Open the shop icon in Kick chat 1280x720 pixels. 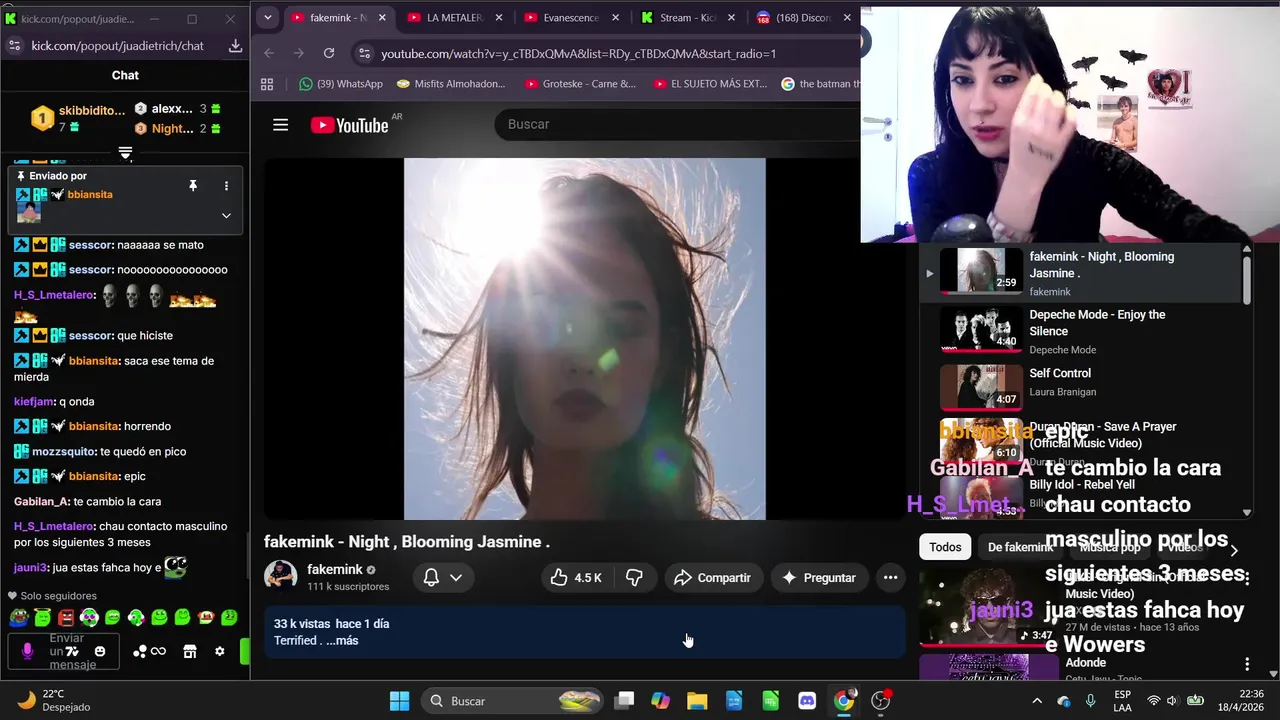click(x=190, y=652)
